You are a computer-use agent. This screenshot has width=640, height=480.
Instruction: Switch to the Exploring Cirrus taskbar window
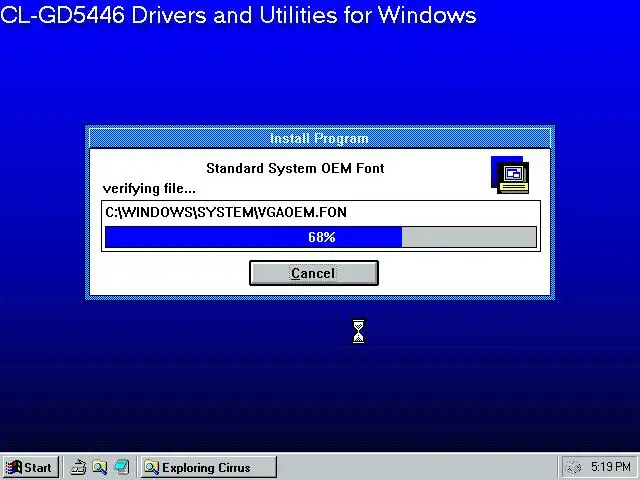[x=209, y=467]
